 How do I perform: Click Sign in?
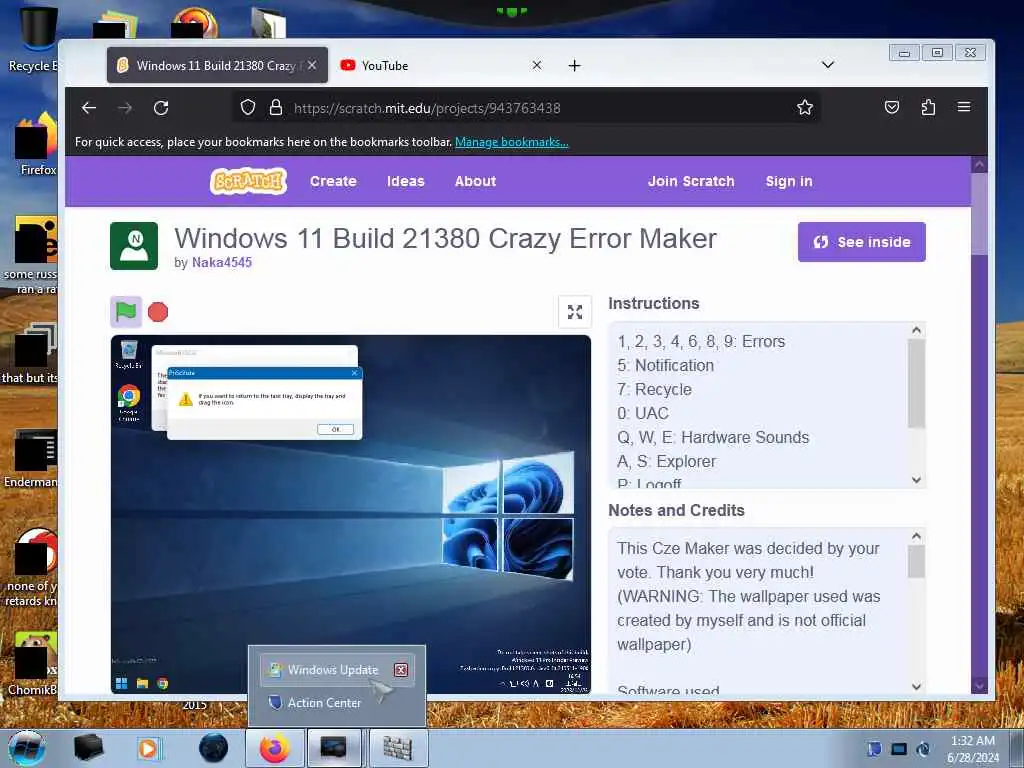click(x=789, y=181)
